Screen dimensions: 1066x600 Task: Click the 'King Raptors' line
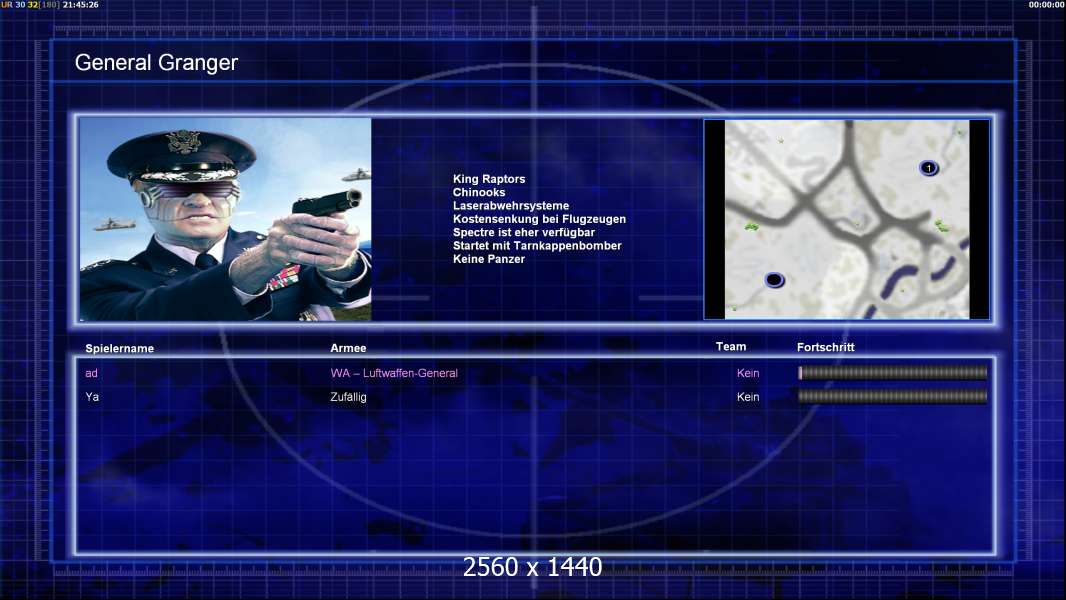pos(489,179)
